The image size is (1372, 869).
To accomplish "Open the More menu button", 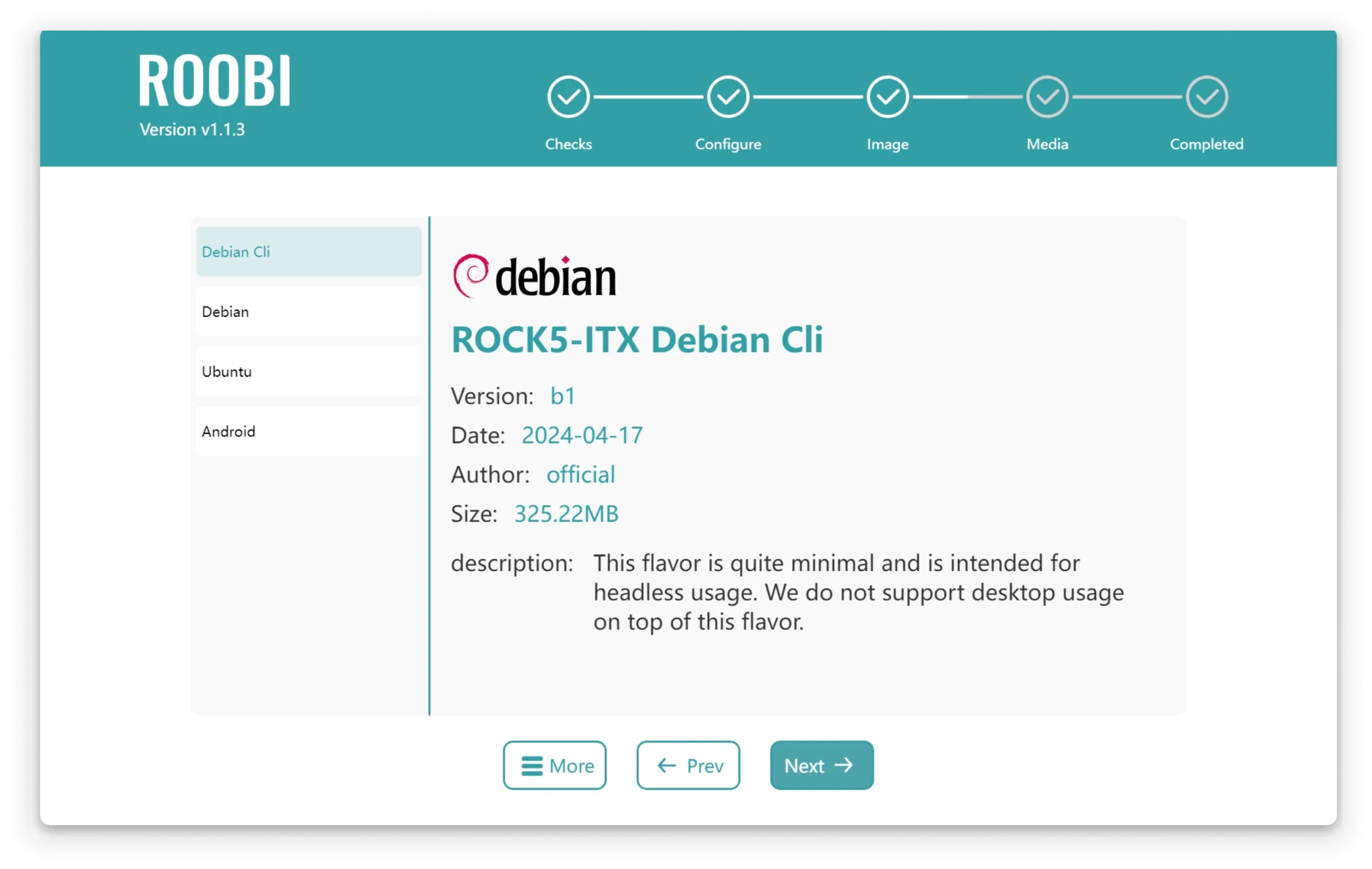I will (x=554, y=765).
